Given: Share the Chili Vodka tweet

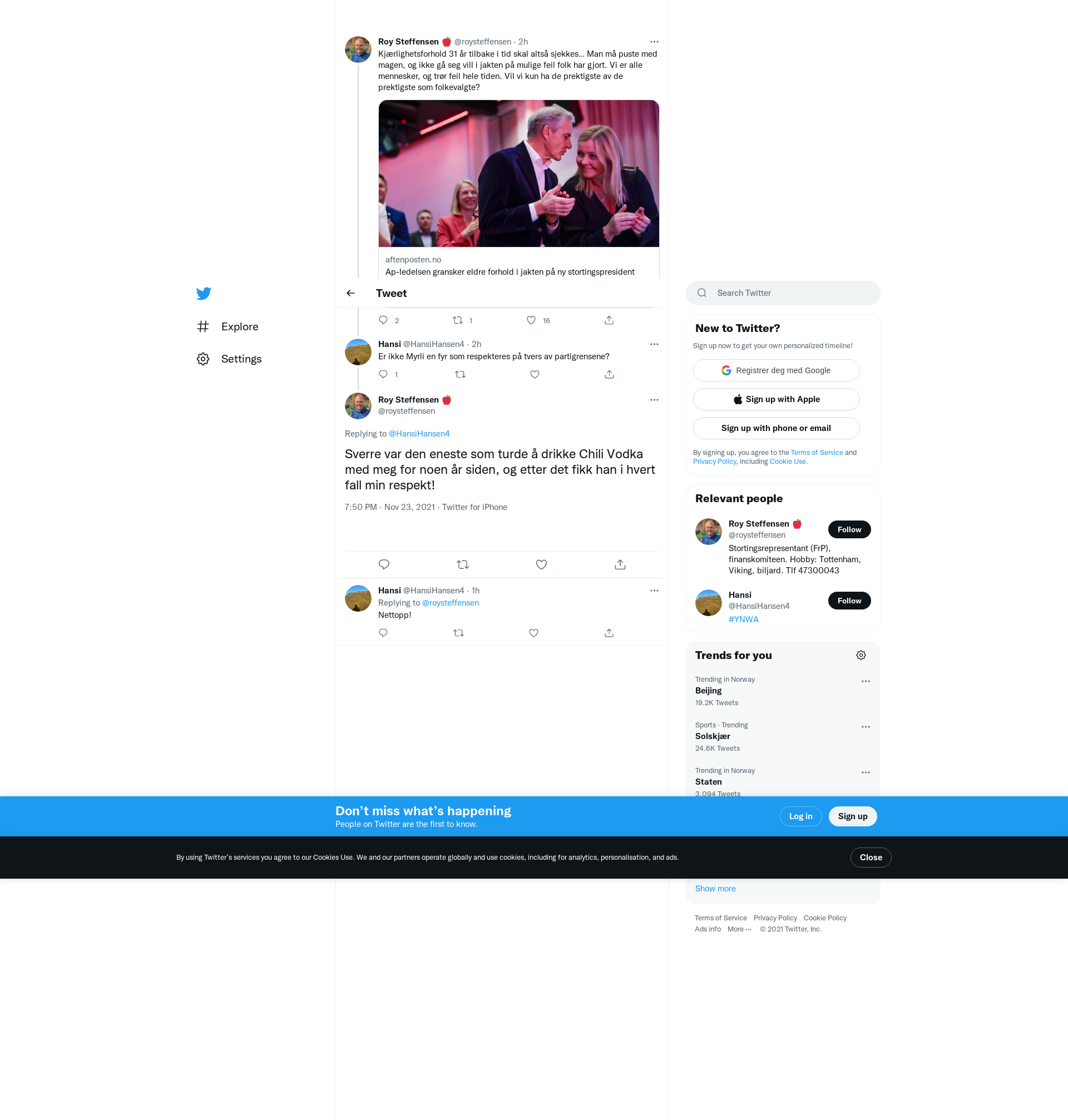Looking at the screenshot, I should coord(620,564).
